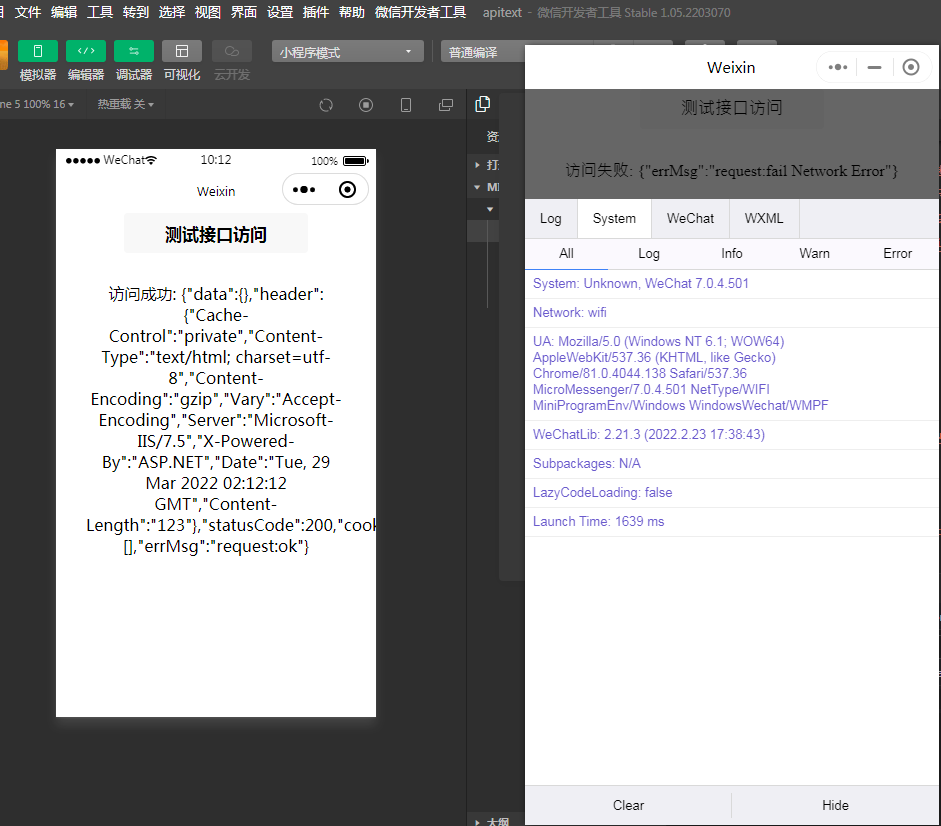Click the three-dot menu in simulator capsule

pyautogui.click(x=304, y=190)
